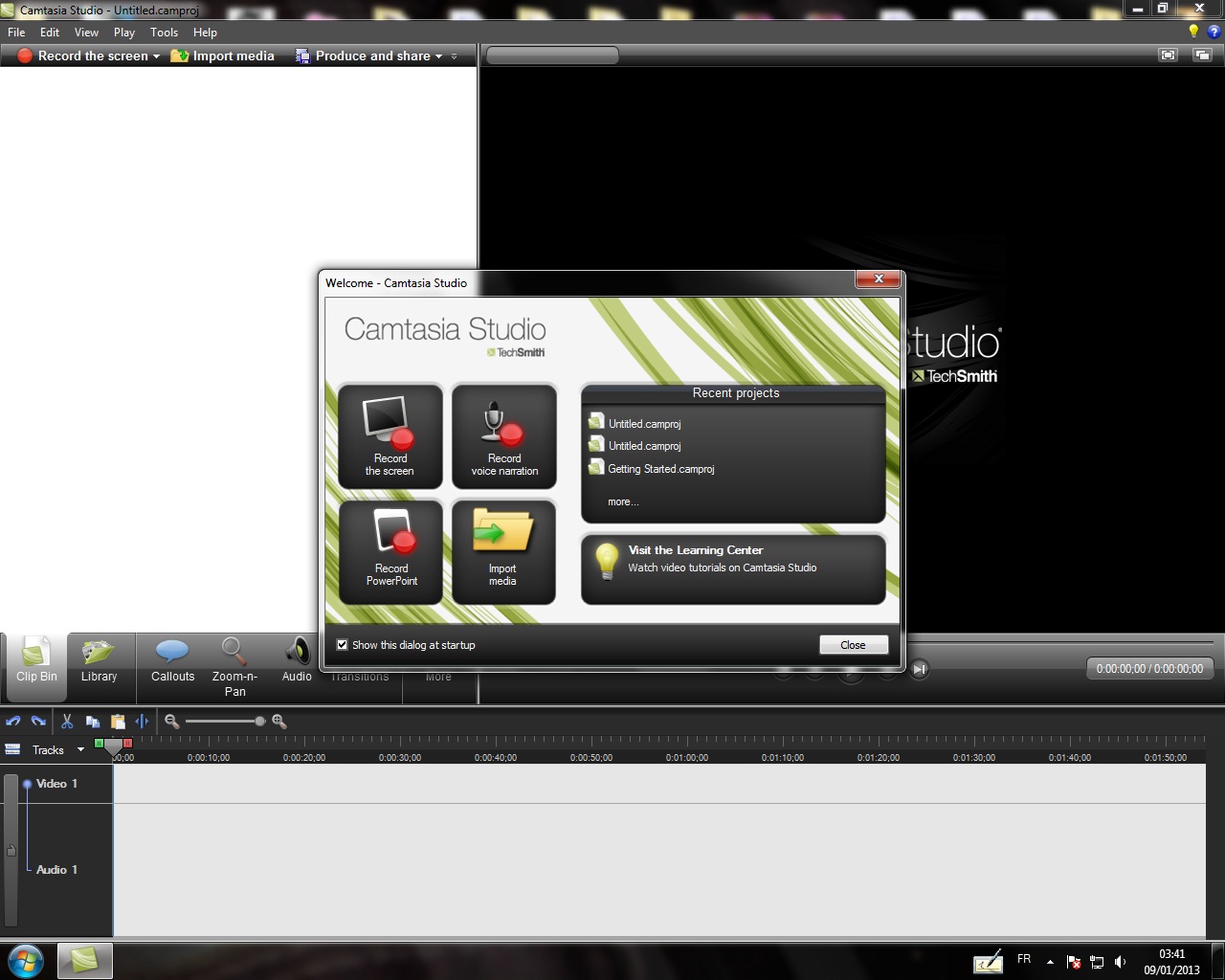Open the Edit menu
The height and width of the screenshot is (980, 1225).
[x=50, y=33]
